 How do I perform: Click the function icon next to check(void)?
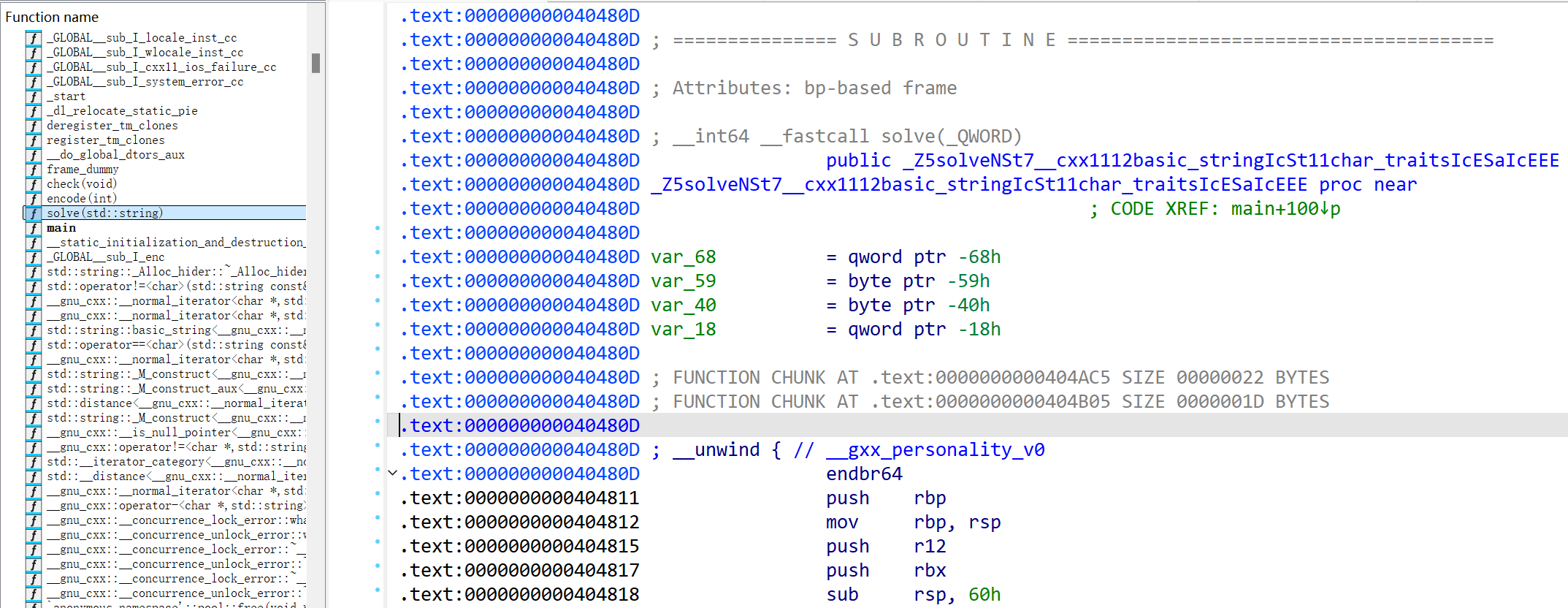tap(33, 184)
